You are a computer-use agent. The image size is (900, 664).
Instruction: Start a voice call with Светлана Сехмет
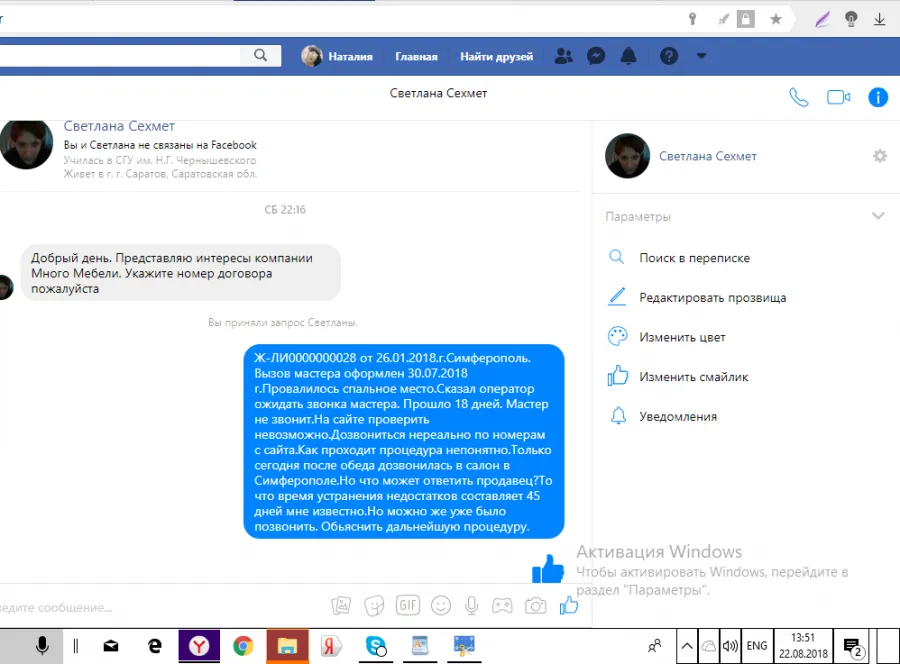(x=798, y=97)
